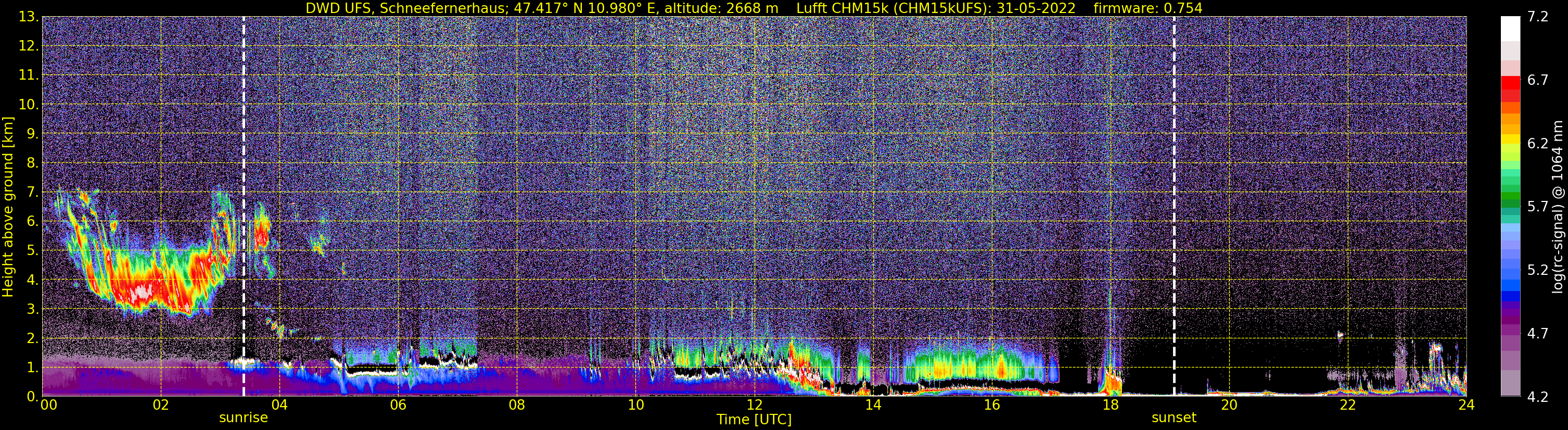Click the height axis tick label '7.'

32,192
